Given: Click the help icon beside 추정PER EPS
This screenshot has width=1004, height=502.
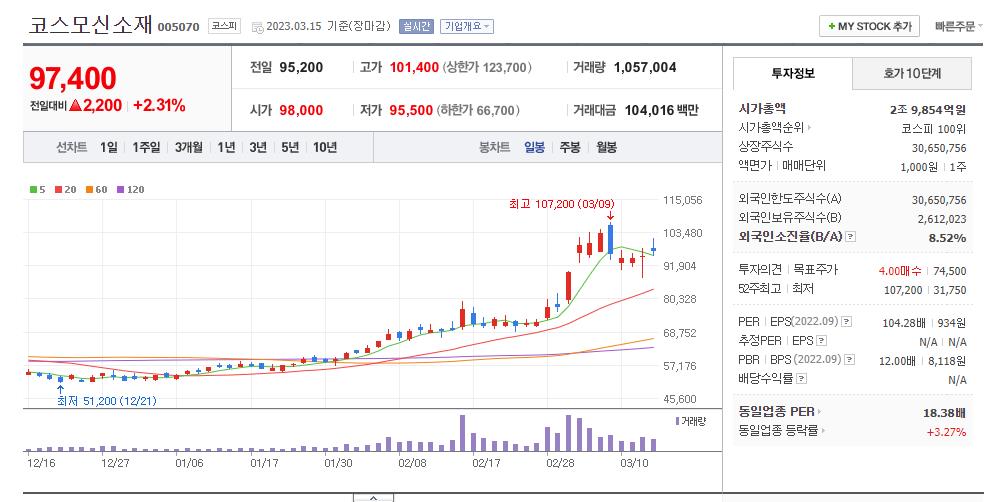Looking at the screenshot, I should (x=822, y=341).
